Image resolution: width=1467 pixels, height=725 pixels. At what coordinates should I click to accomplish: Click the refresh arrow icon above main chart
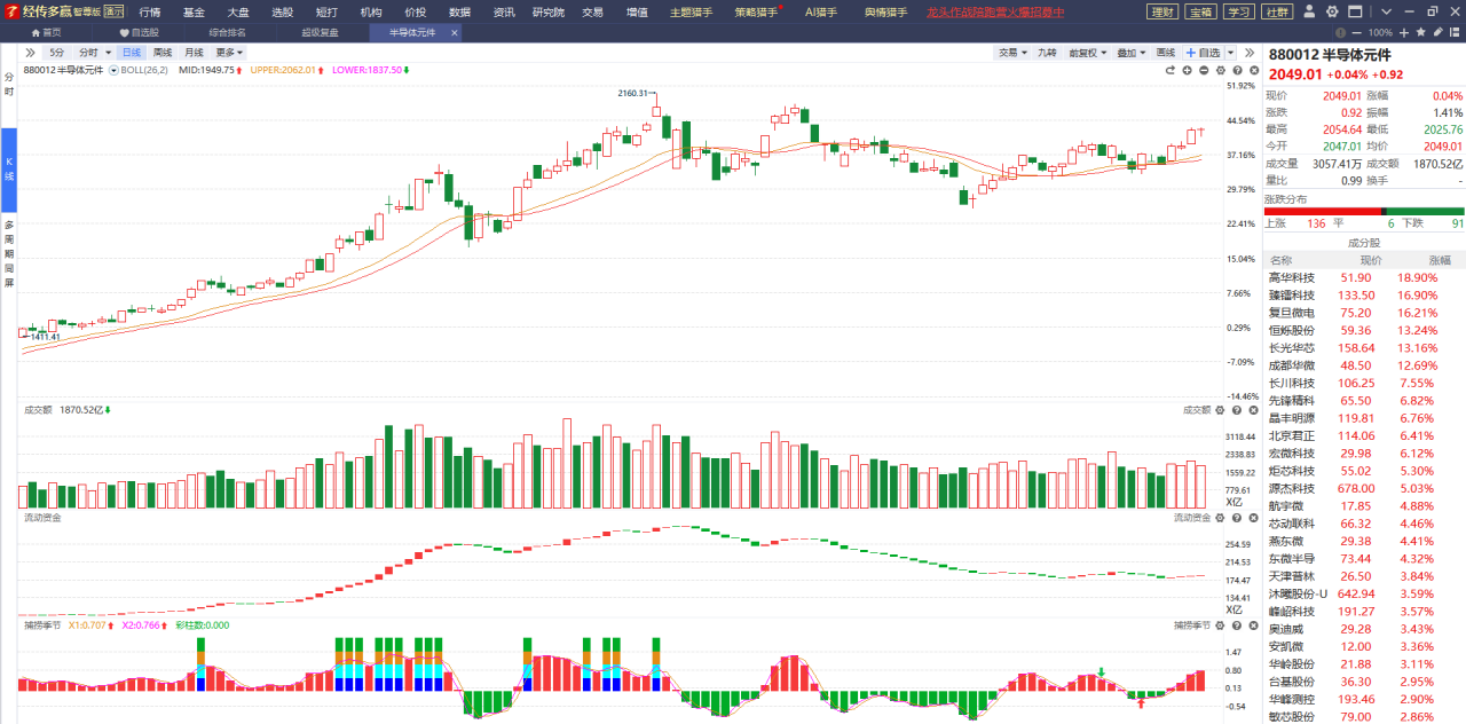tap(1170, 70)
